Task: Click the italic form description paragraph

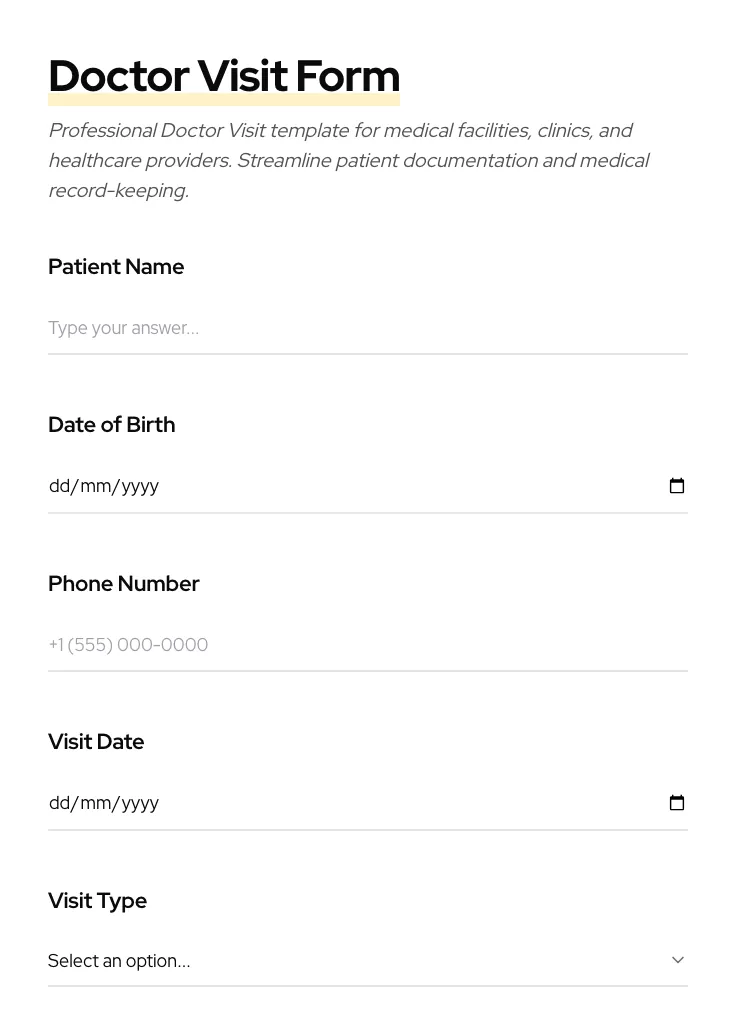Action: pos(350,160)
